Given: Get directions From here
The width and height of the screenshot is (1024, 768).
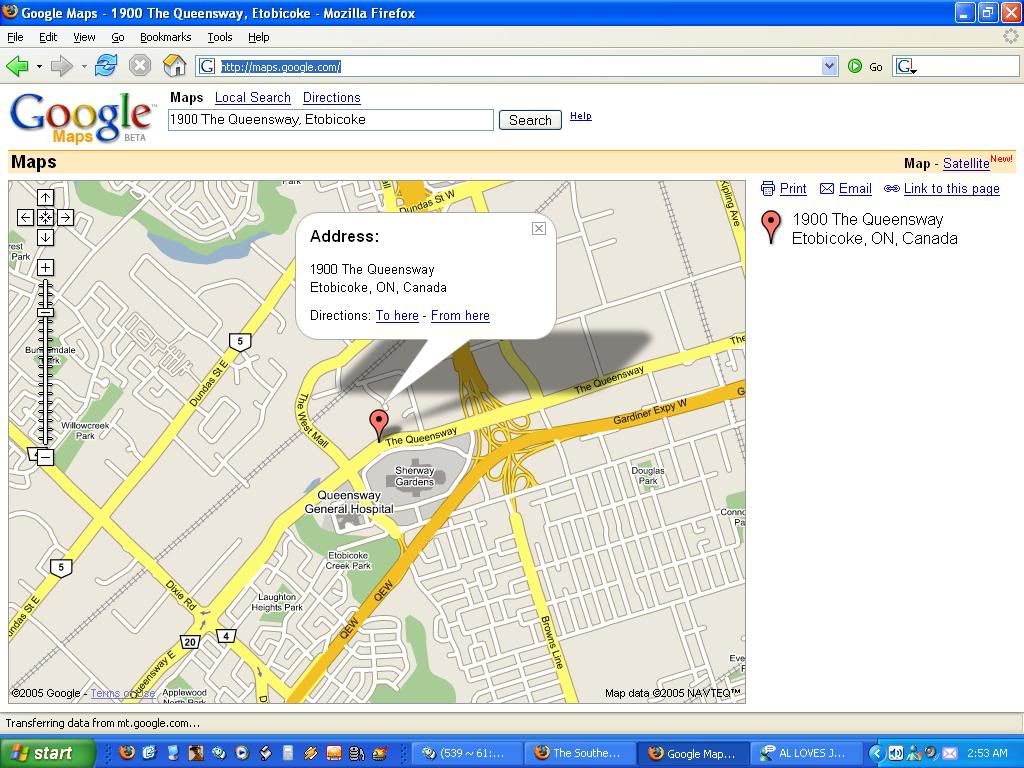Looking at the screenshot, I should click(x=460, y=315).
